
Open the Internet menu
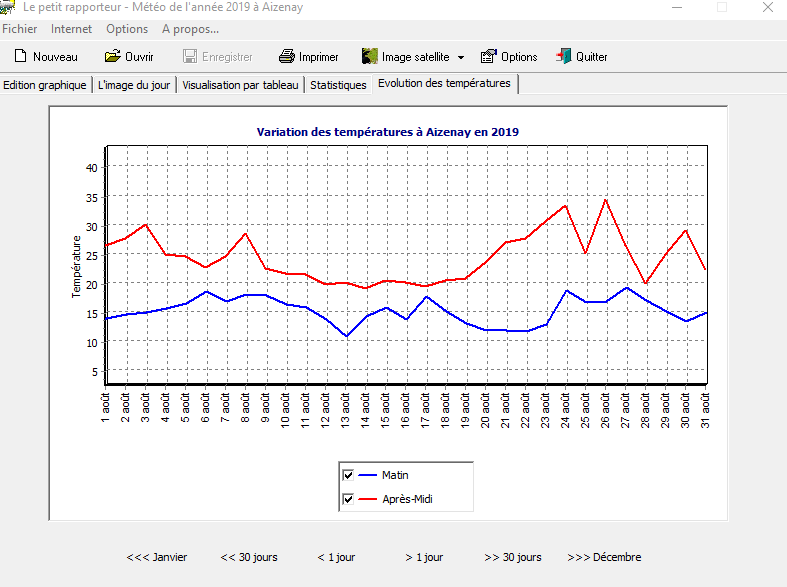(x=71, y=29)
